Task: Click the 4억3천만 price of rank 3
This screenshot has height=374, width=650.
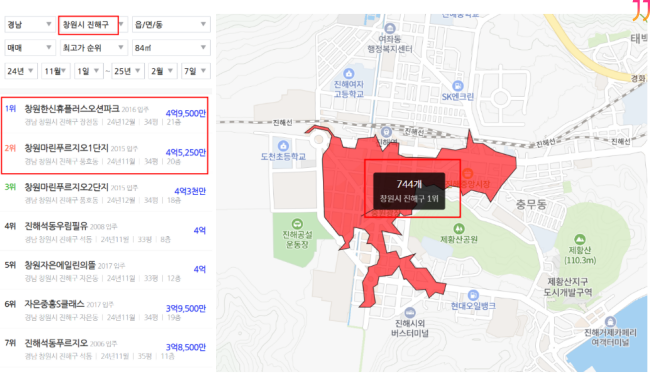Action: click(x=190, y=191)
